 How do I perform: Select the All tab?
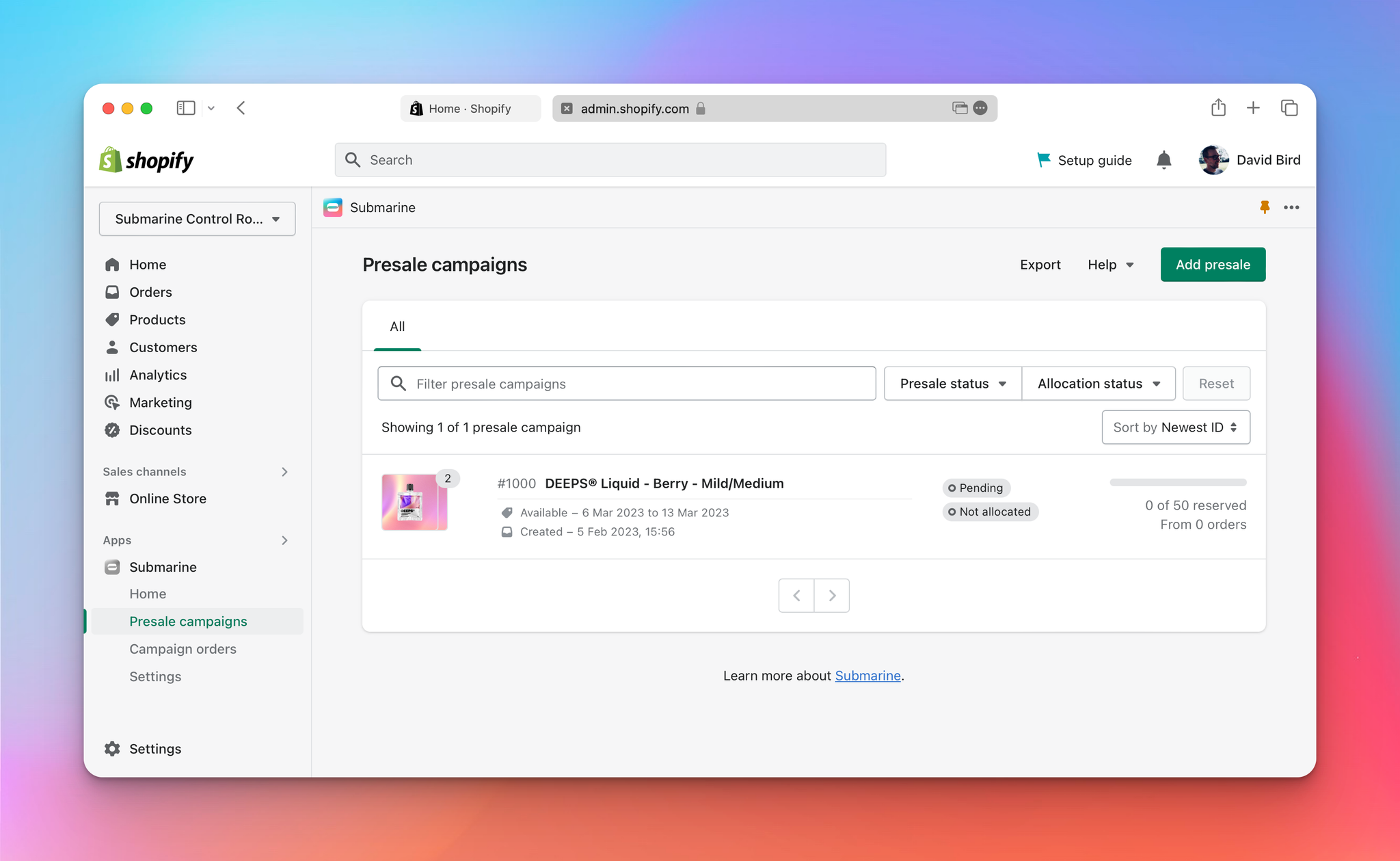397,327
